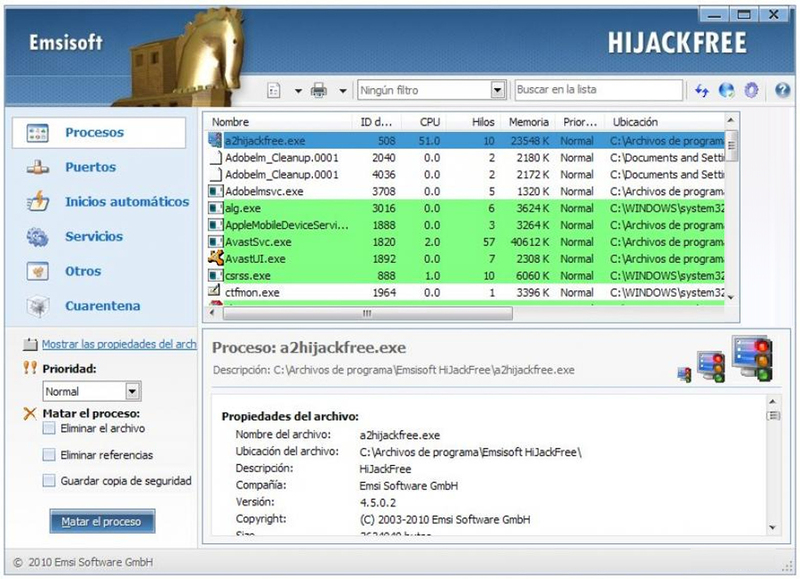The height and width of the screenshot is (579, 800).
Task: Select the alg.exe process row
Action: (x=465, y=208)
